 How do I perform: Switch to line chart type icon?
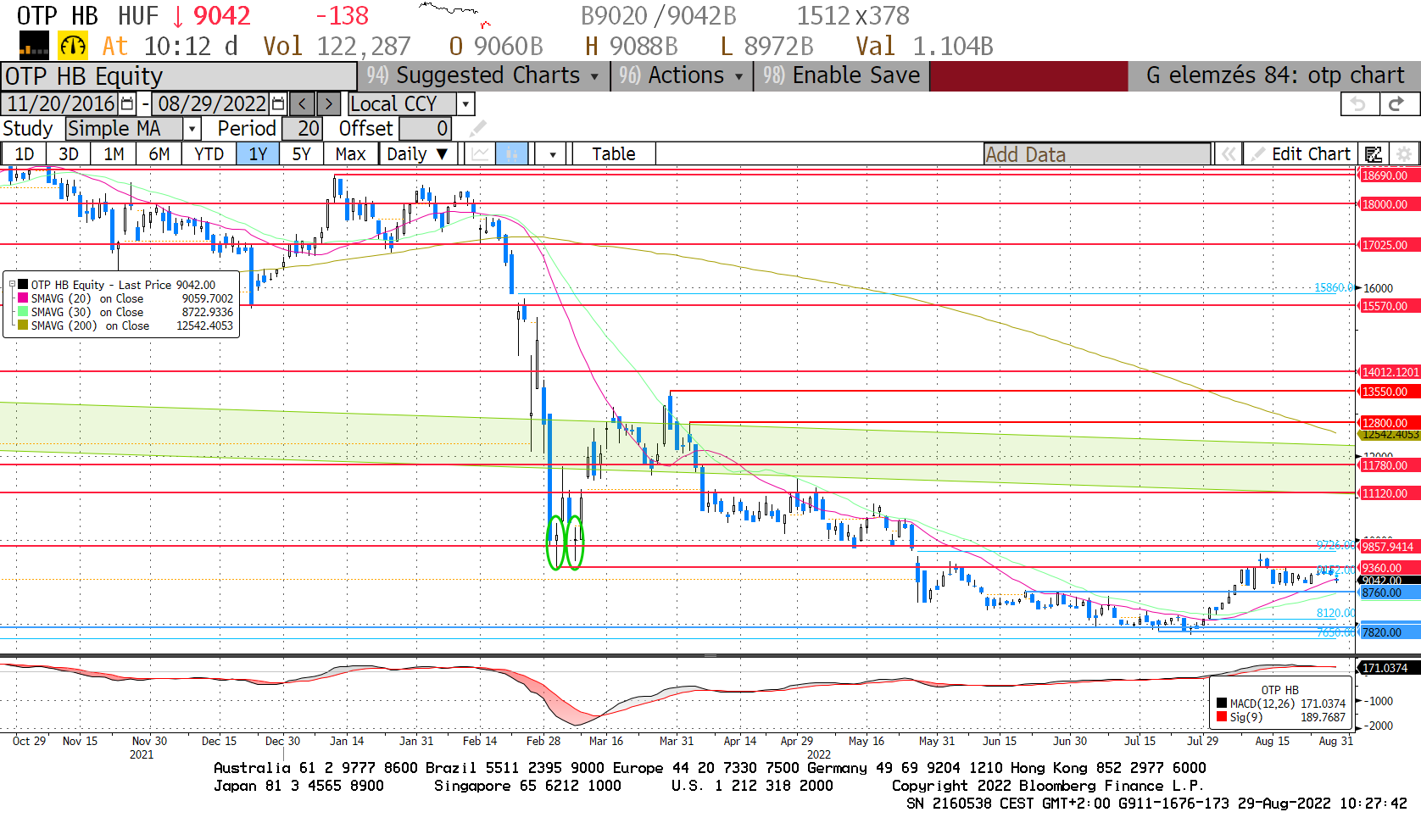[x=481, y=154]
